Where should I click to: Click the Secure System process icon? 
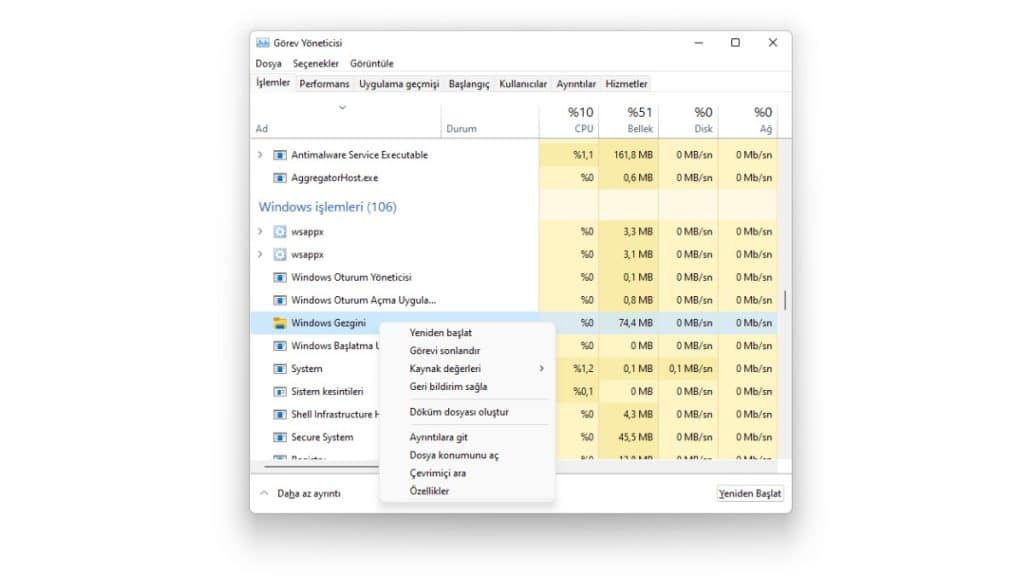pos(278,437)
